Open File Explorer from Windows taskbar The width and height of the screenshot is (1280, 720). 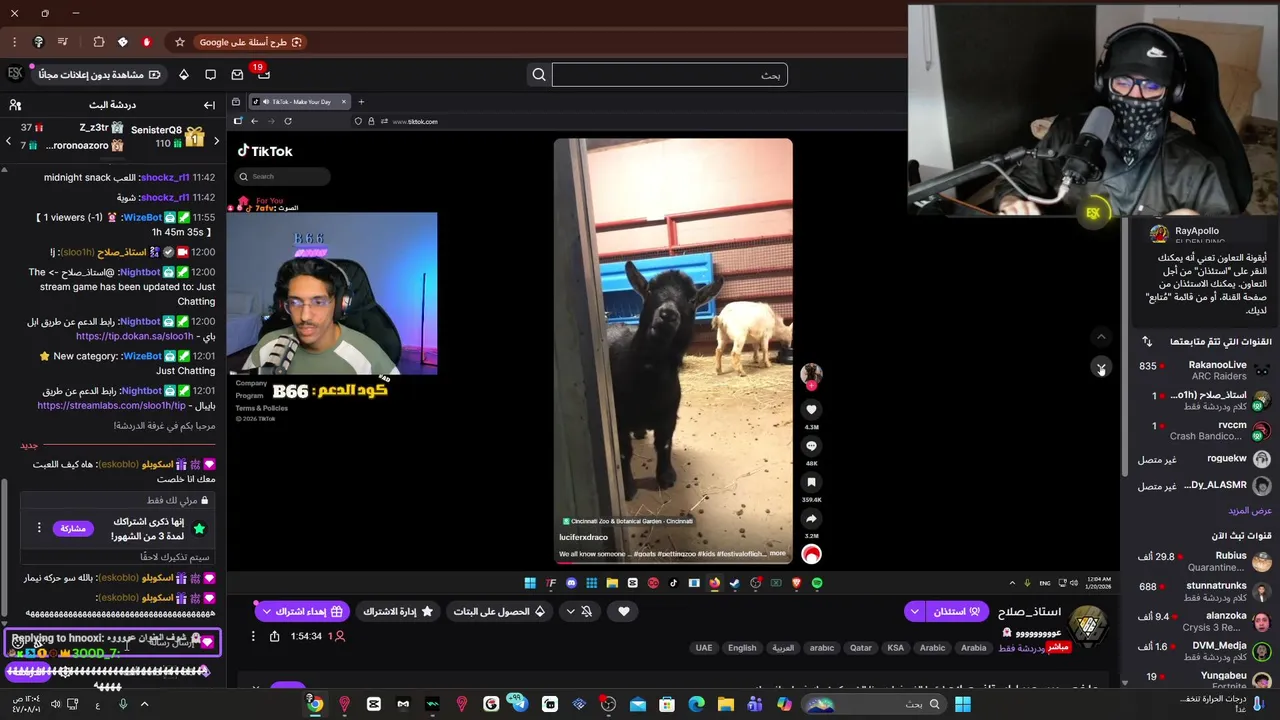coord(725,705)
